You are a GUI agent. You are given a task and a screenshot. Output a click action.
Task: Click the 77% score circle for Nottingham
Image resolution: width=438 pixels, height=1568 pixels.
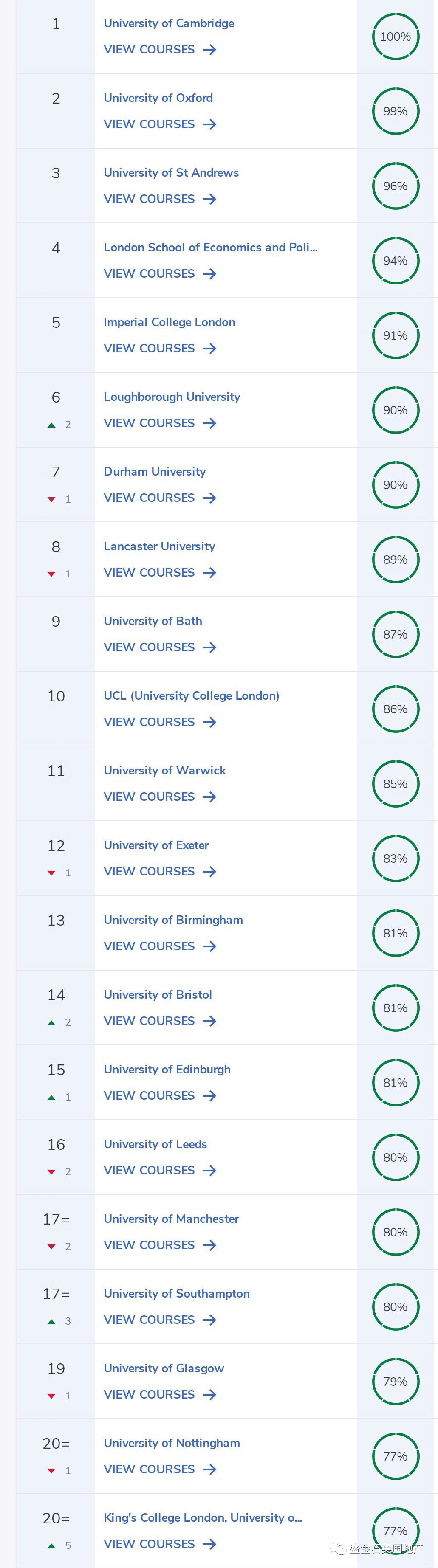(x=396, y=1457)
